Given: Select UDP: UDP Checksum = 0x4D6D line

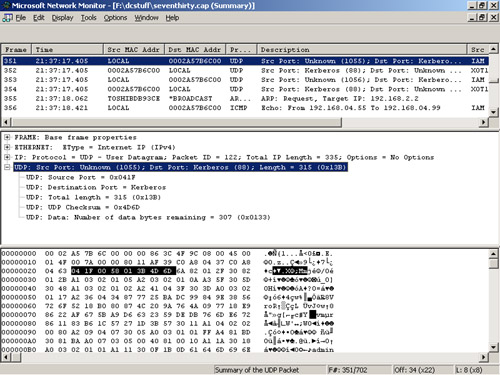Looking at the screenshot, I should (83, 207).
